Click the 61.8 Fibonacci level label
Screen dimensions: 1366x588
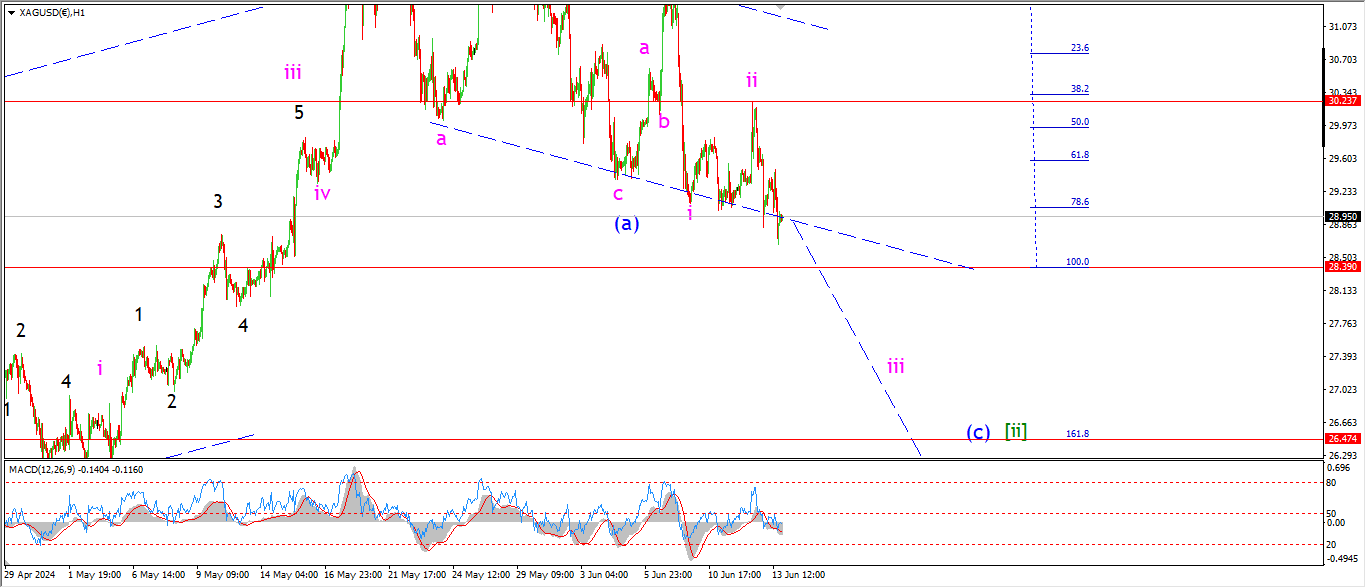(x=1079, y=155)
